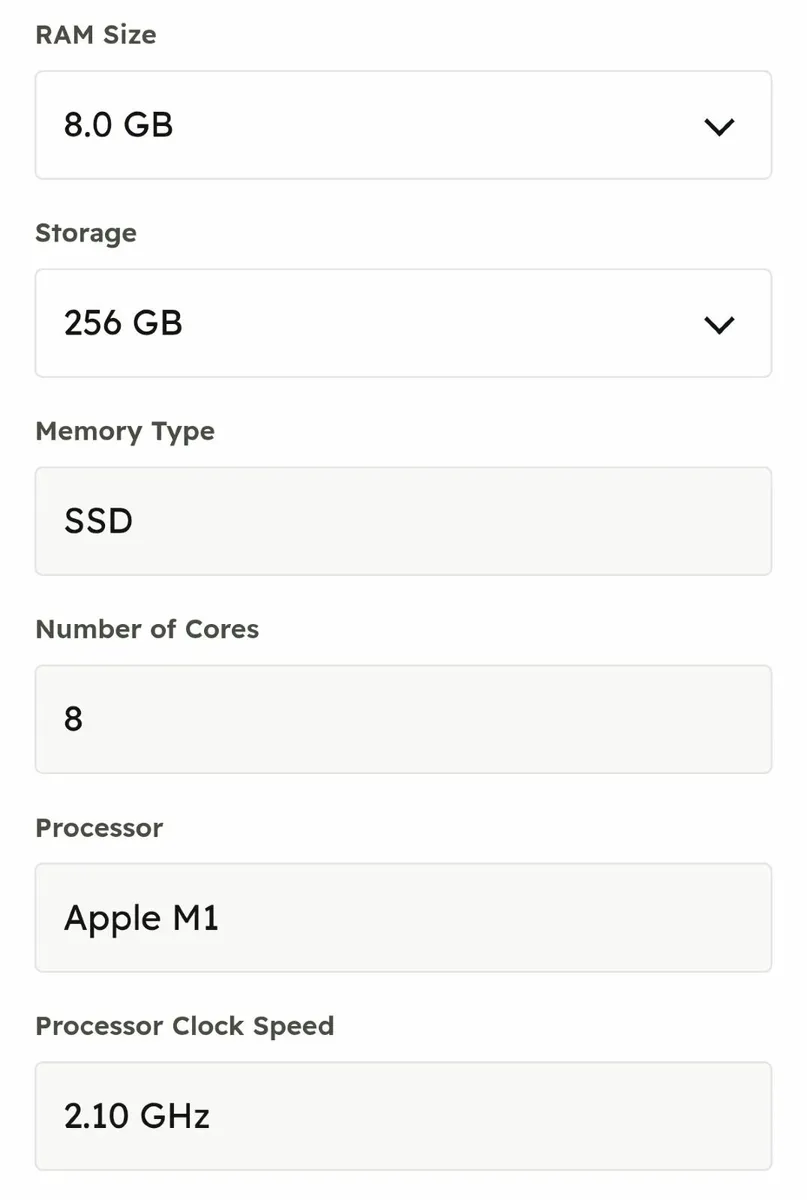
Task: Click the 'Processor' label above Apple M1
Action: [99, 828]
